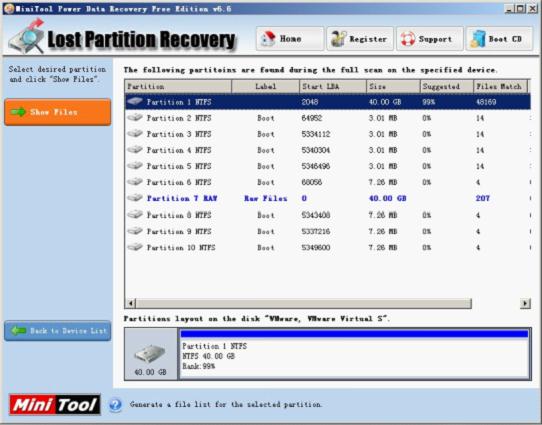Open the Support page button
Image resolution: width=542 pixels, height=425 pixels.
coord(429,39)
